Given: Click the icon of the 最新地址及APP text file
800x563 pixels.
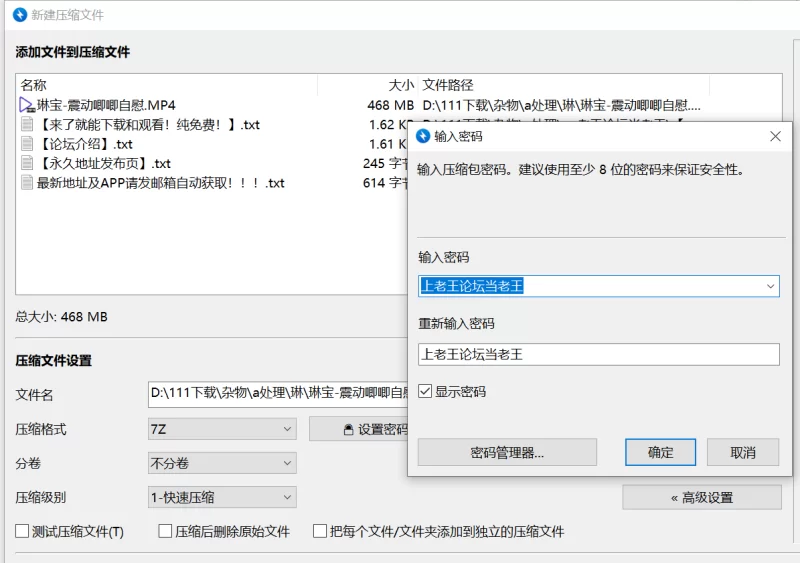Looking at the screenshot, I should click(27, 183).
